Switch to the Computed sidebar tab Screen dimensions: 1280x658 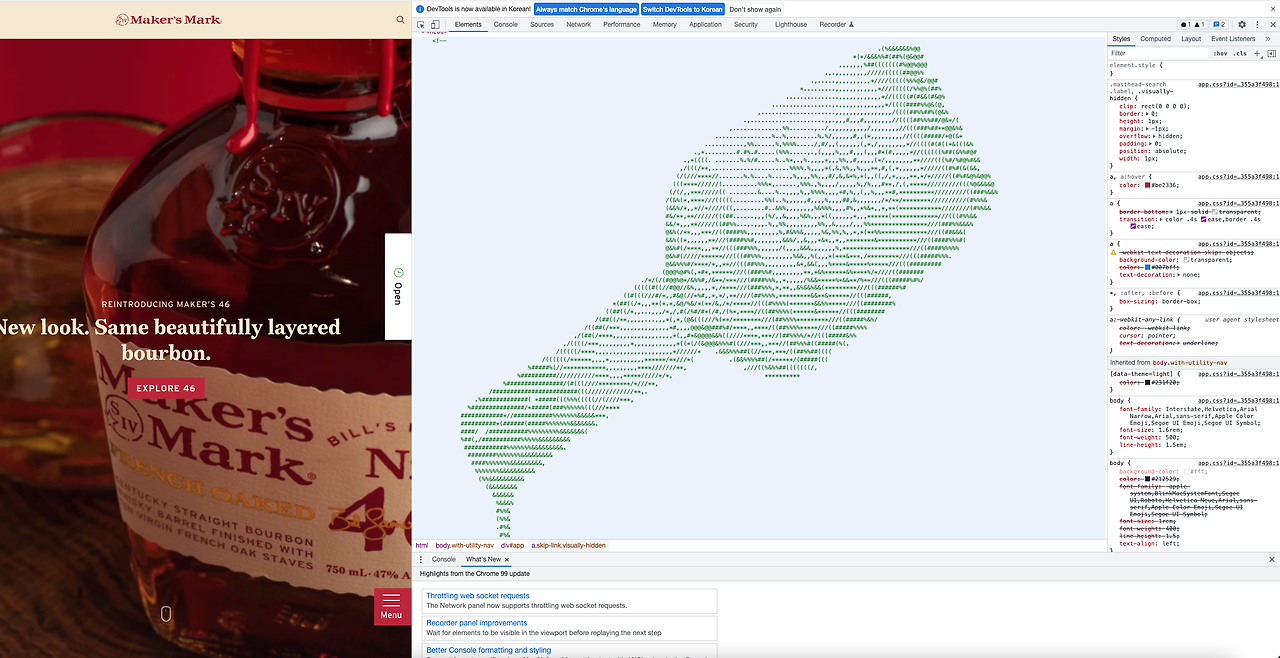point(1155,38)
